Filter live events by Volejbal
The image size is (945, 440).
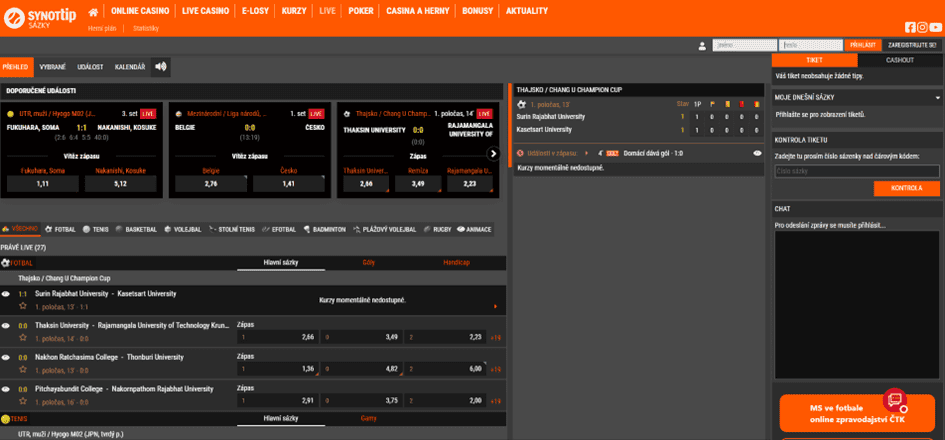coord(183,230)
